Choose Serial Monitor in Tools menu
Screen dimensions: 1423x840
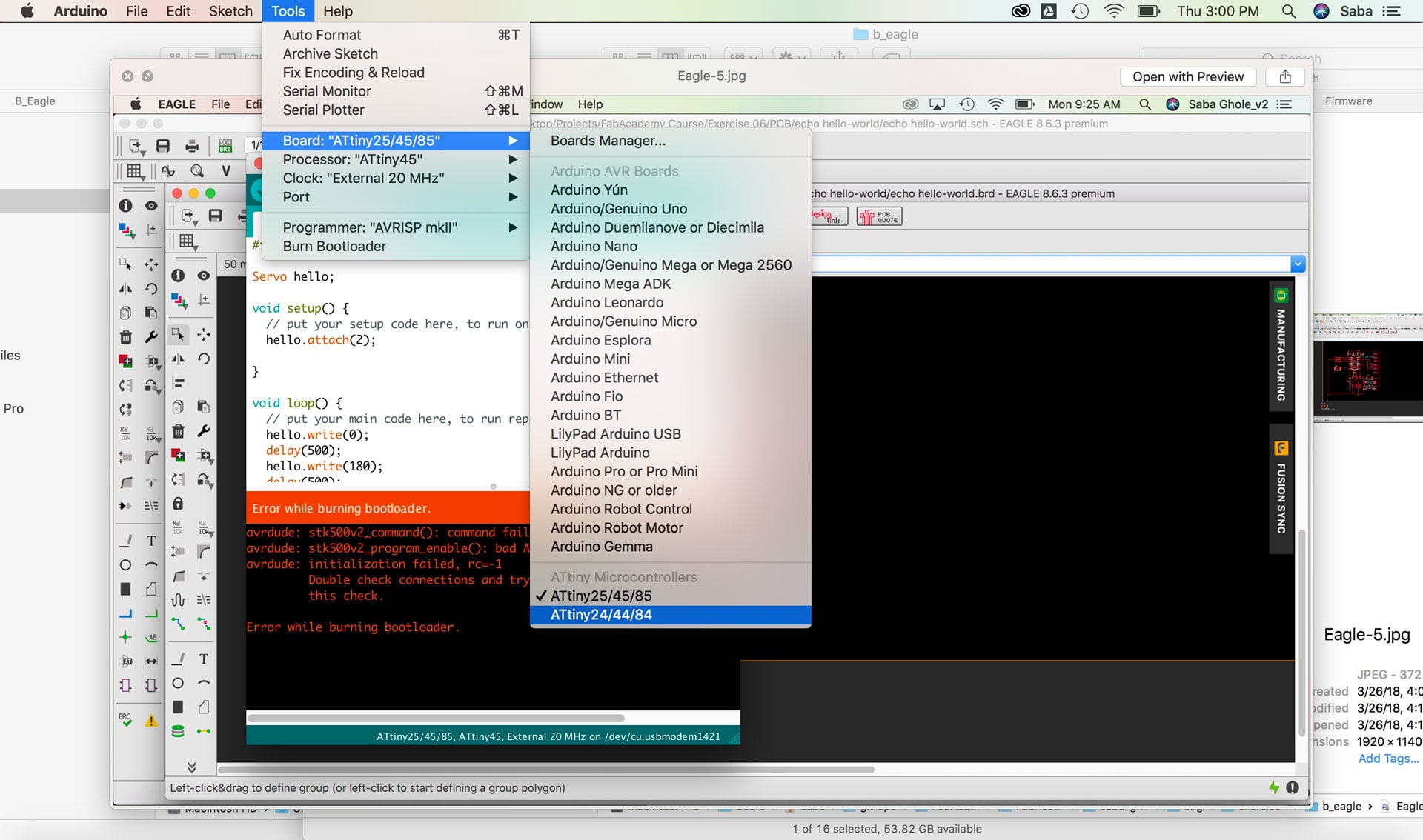coord(397,91)
